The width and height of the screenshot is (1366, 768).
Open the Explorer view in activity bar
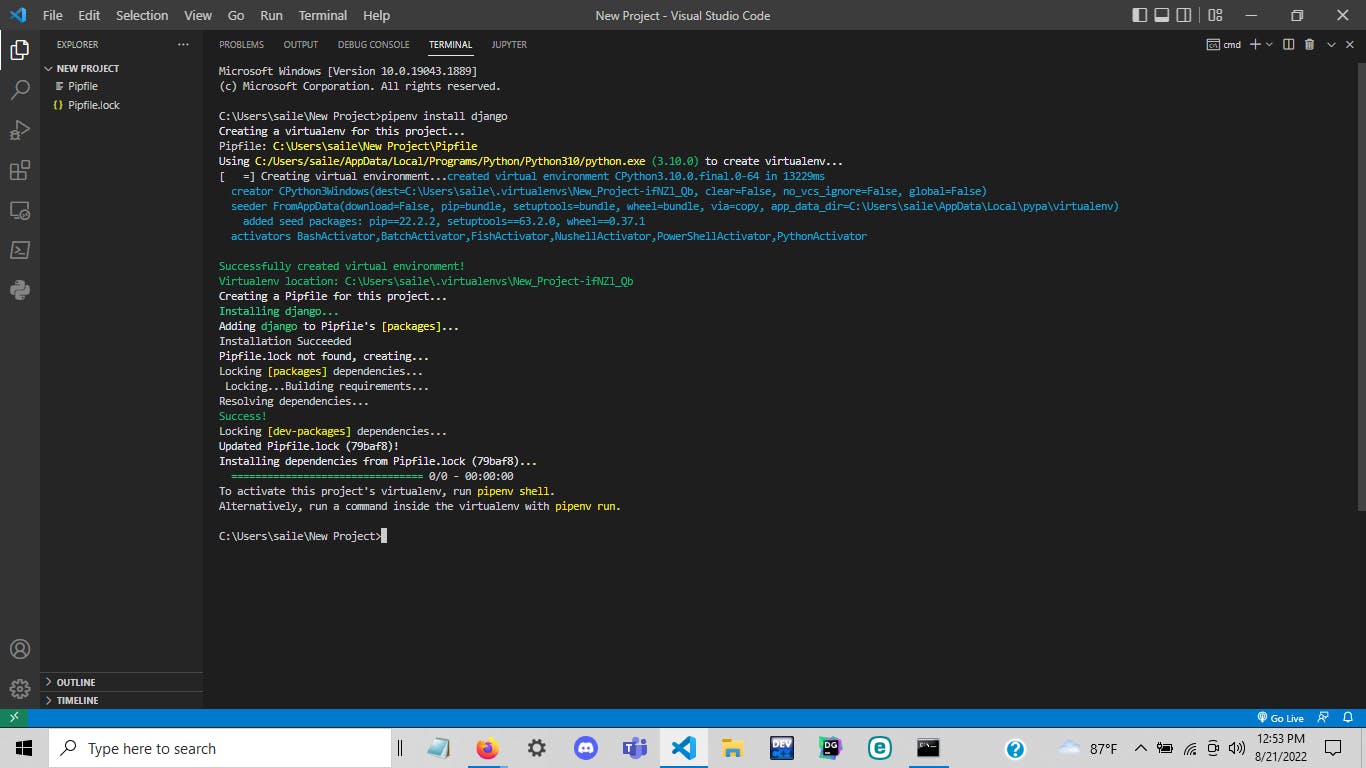19,49
